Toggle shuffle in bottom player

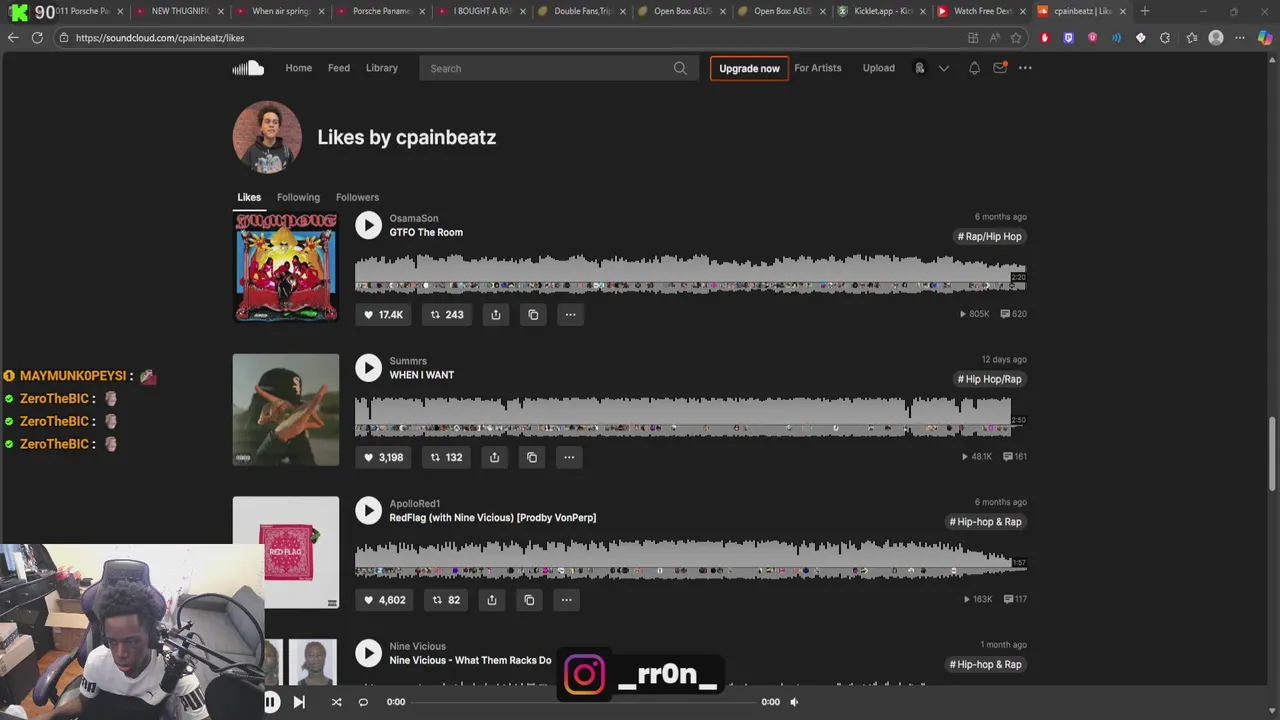tap(336, 702)
